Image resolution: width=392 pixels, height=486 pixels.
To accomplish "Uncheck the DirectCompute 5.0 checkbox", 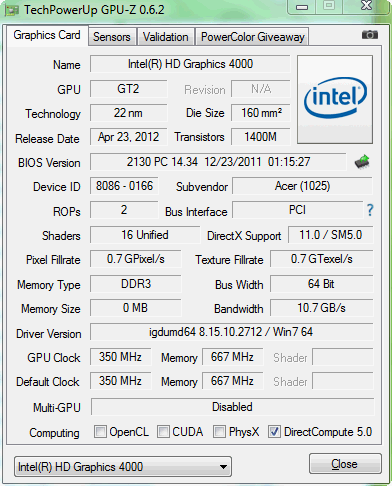I will pos(274,431).
